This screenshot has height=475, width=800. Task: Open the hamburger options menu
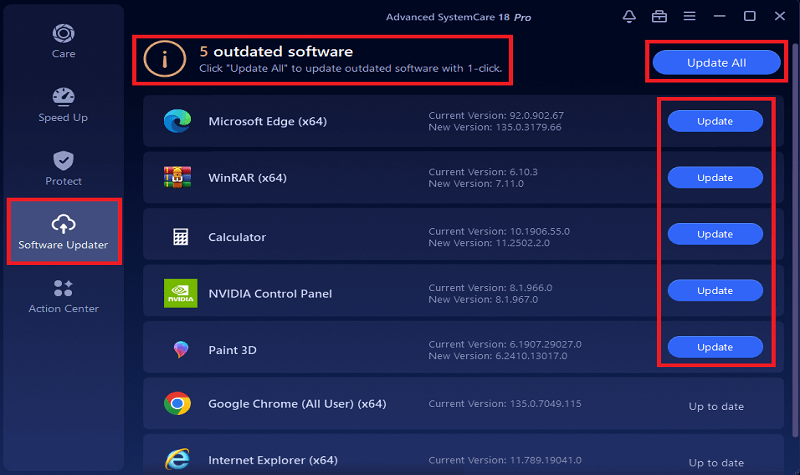pos(689,16)
